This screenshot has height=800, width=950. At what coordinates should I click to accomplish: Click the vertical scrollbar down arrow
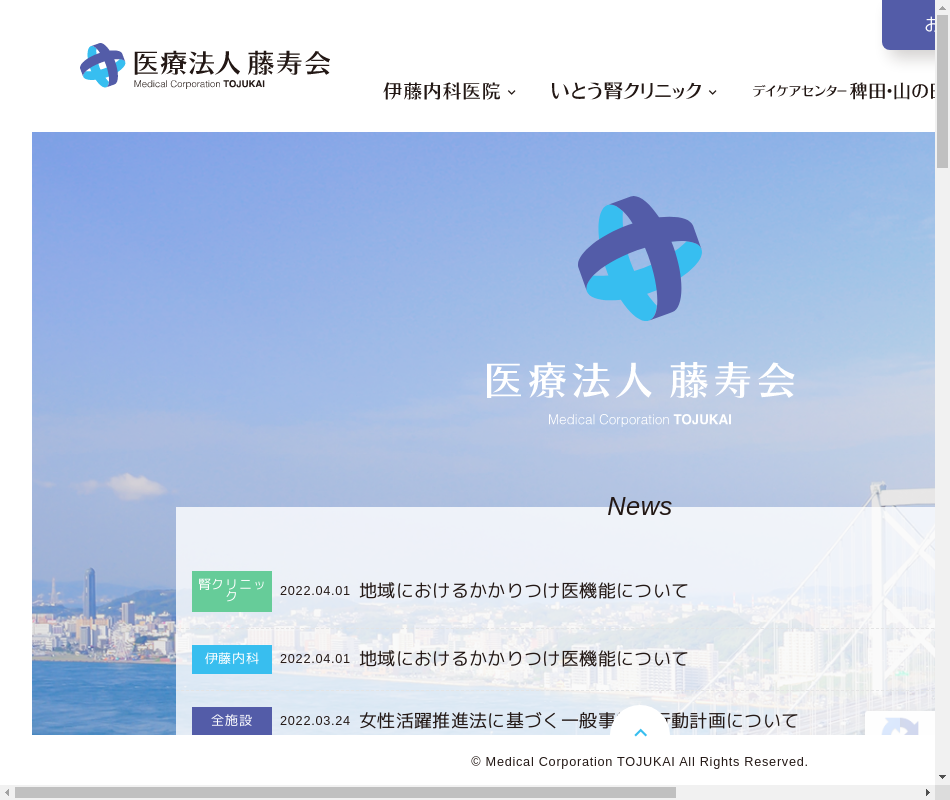click(x=942, y=776)
